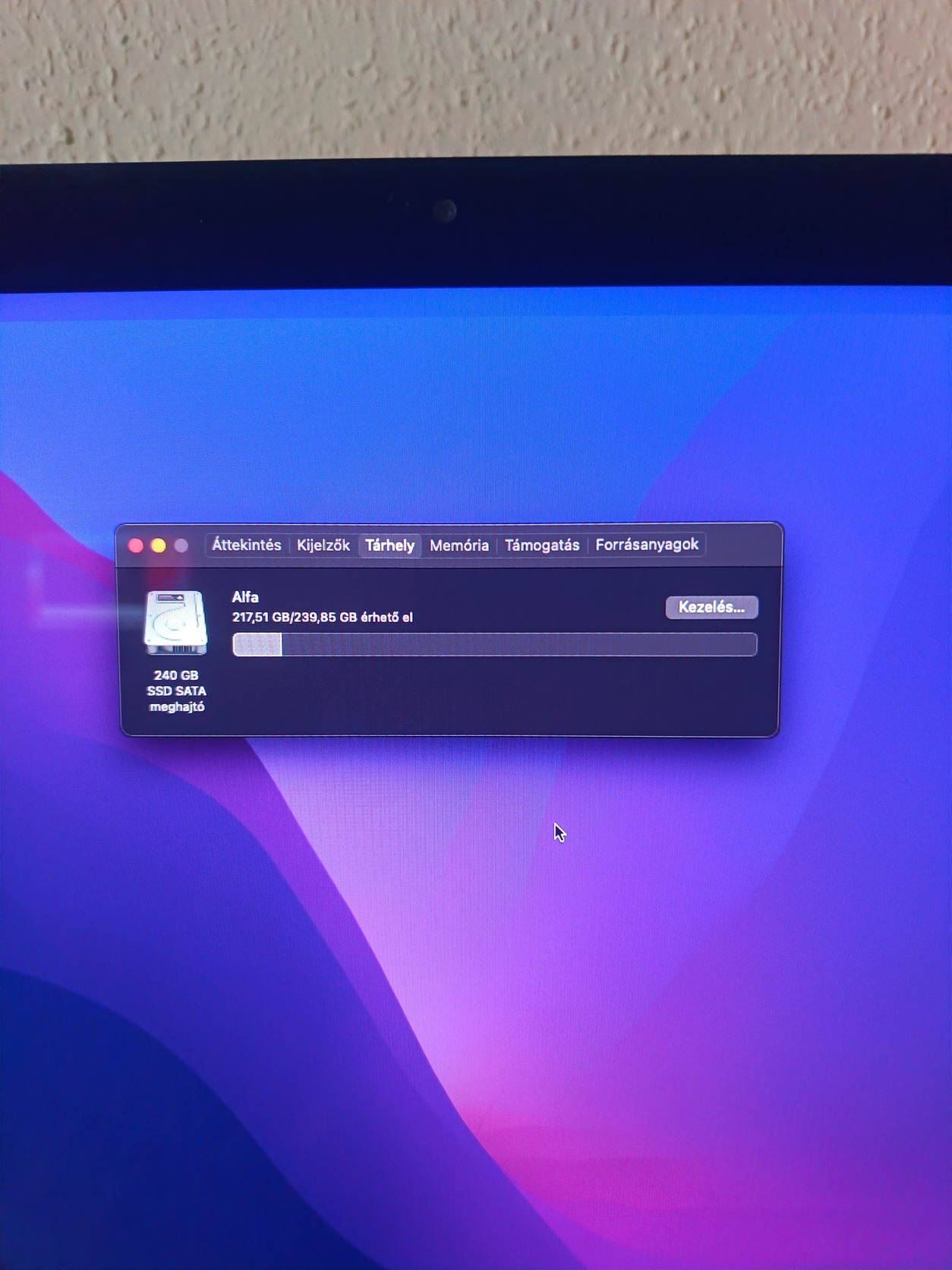
Task: Minimize the window with yellow button
Action: (159, 546)
